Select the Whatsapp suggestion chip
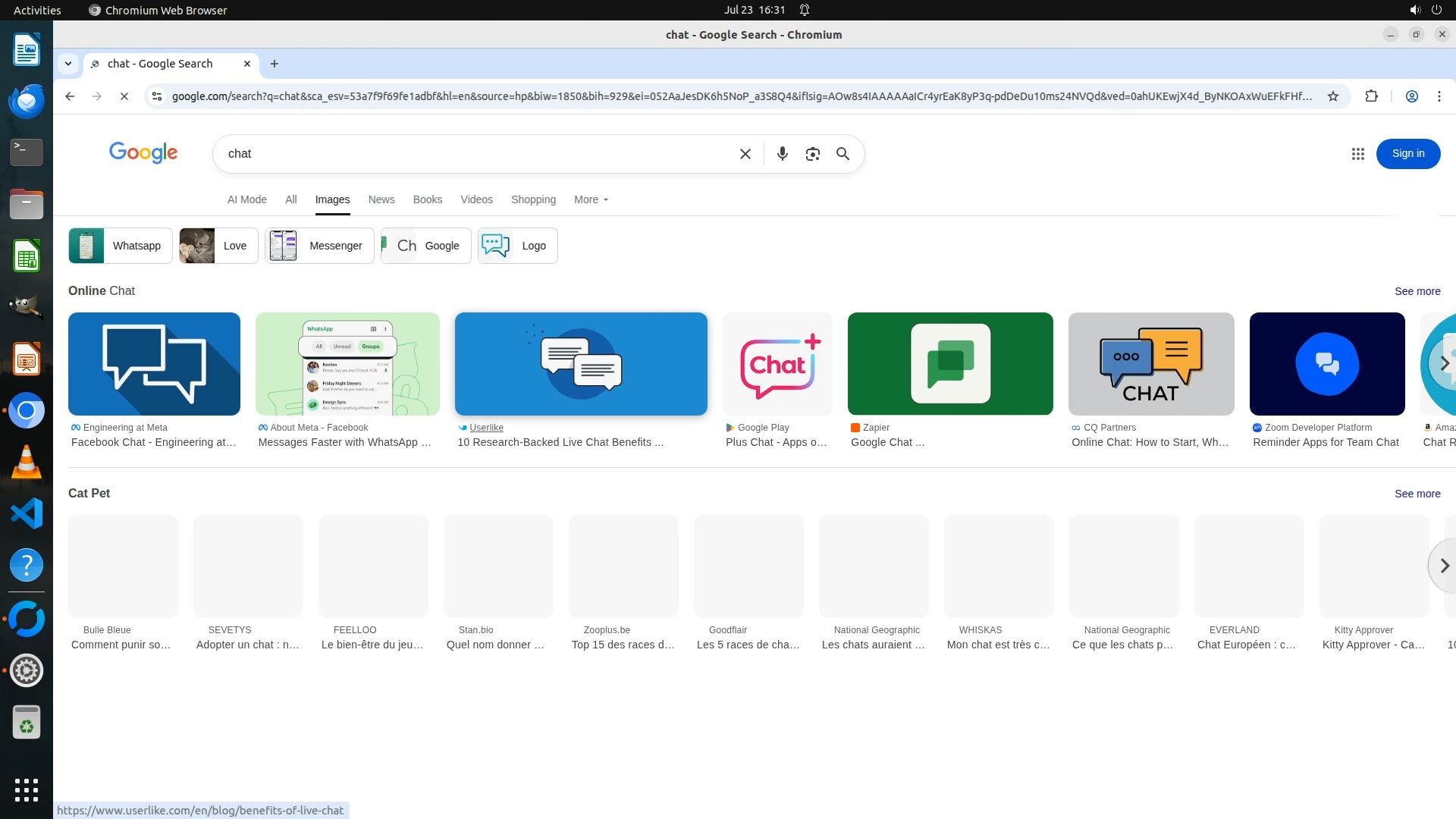 pos(121,246)
